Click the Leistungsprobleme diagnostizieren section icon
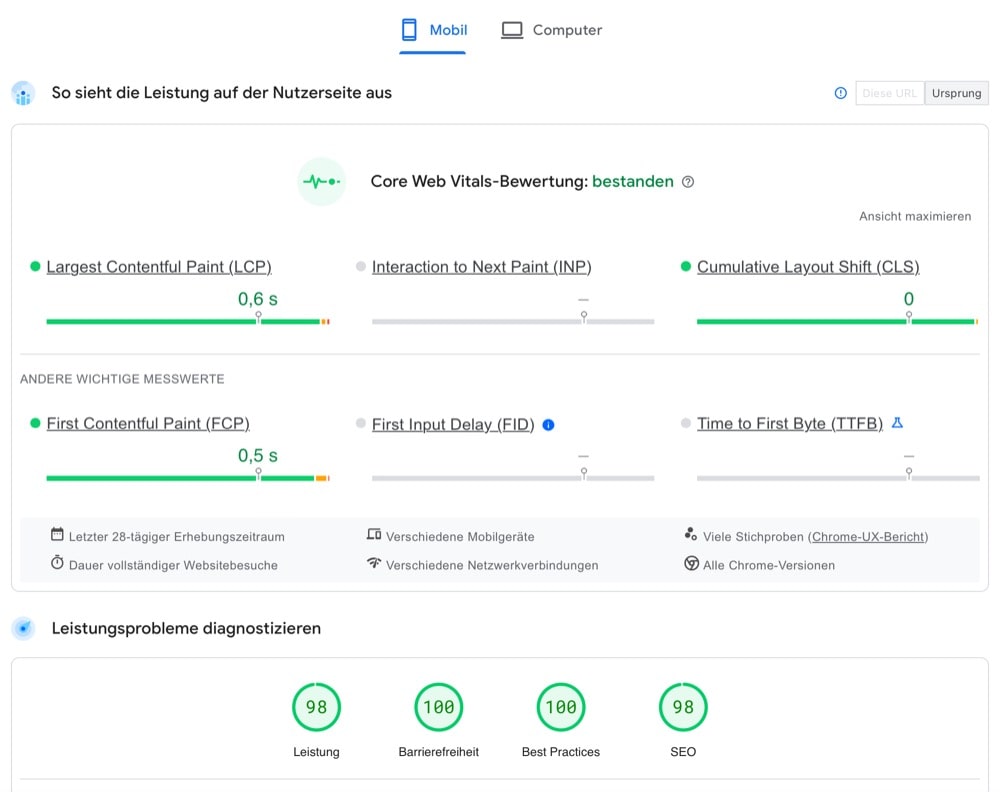Viewport: 1000px width, 792px height. (23, 629)
